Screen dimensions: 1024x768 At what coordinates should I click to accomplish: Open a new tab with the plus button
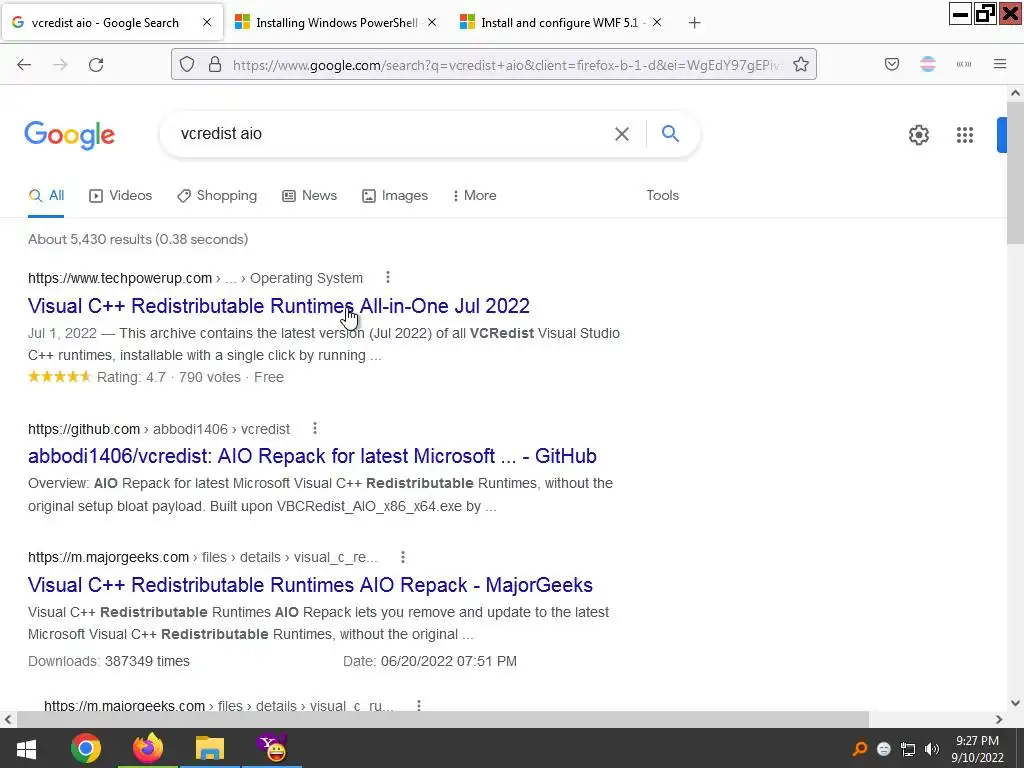(x=694, y=23)
